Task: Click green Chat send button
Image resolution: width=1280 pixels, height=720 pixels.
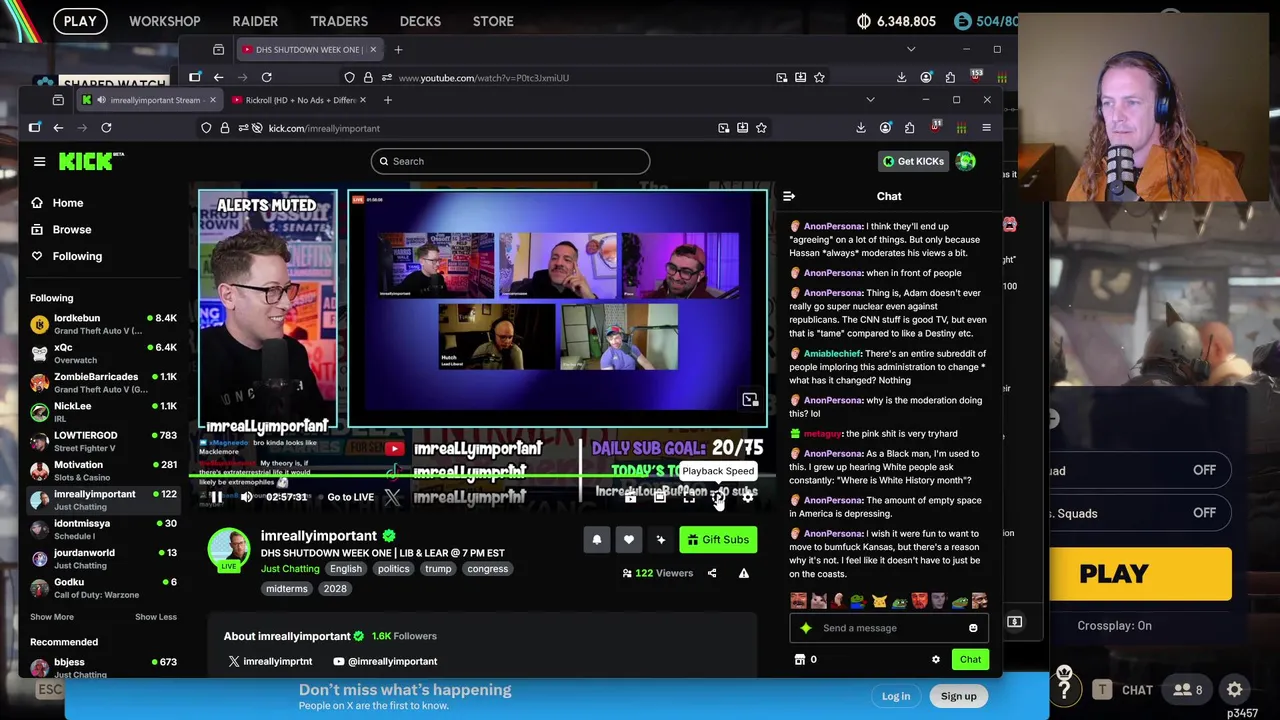Action: click(x=970, y=660)
